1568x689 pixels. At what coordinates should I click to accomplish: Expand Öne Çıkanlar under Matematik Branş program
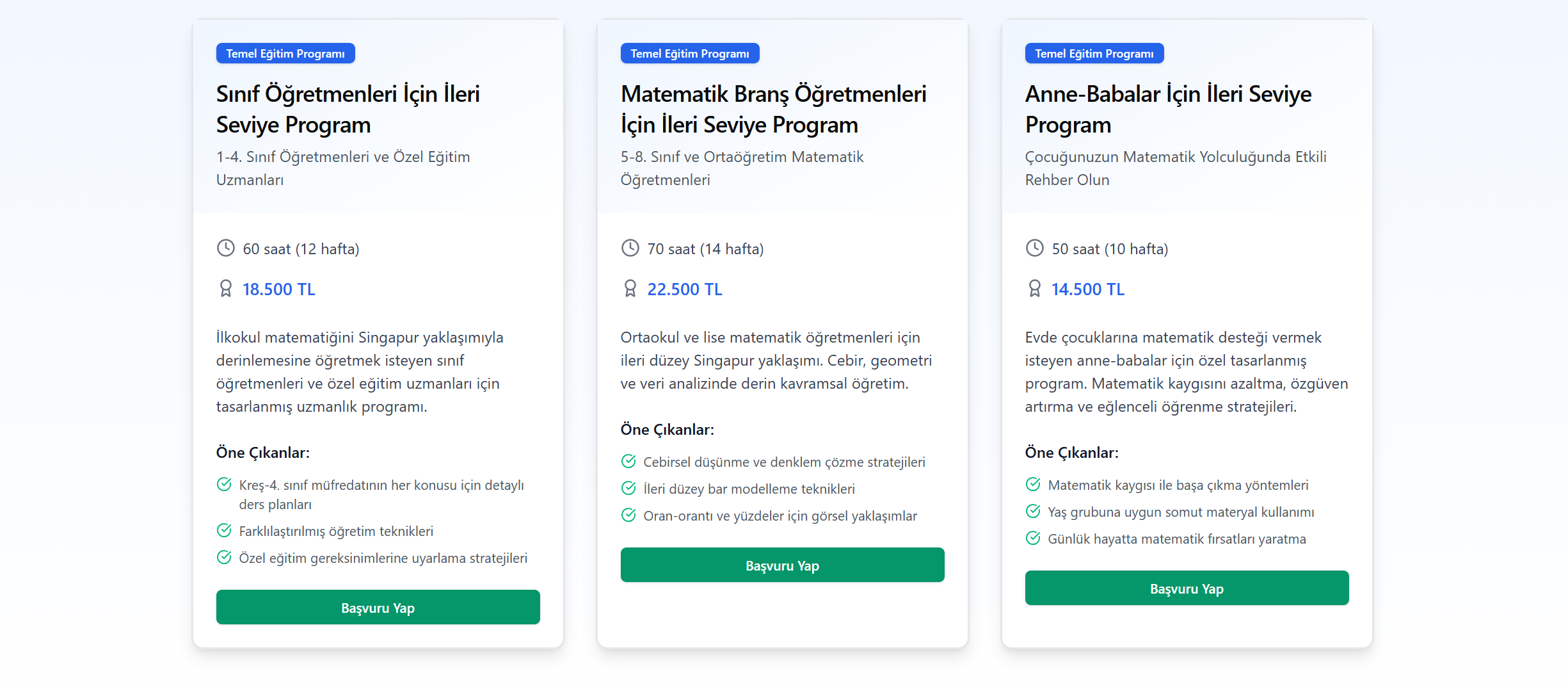coord(668,429)
